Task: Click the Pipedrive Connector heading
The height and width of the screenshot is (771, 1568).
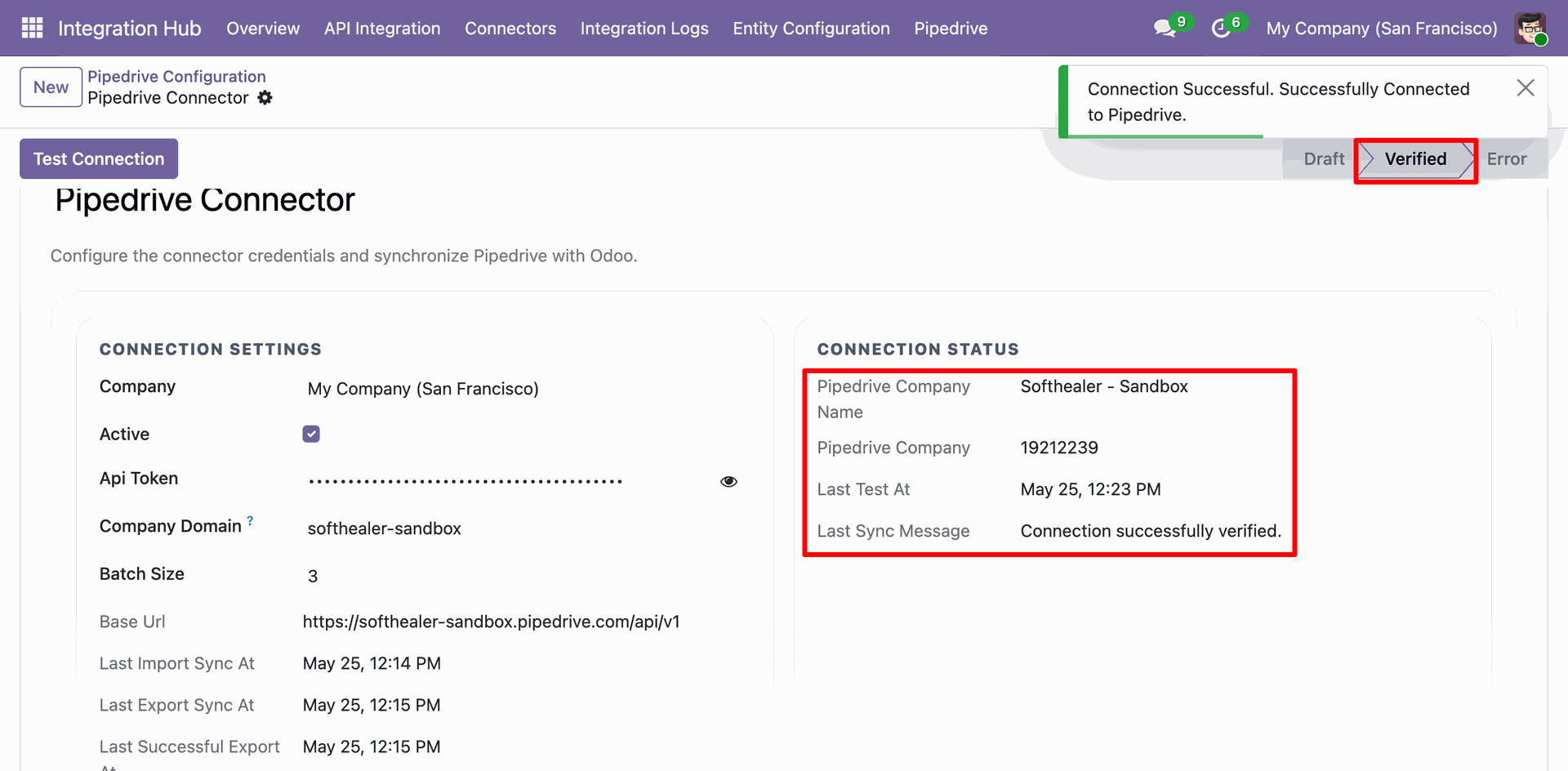Action: 205,200
